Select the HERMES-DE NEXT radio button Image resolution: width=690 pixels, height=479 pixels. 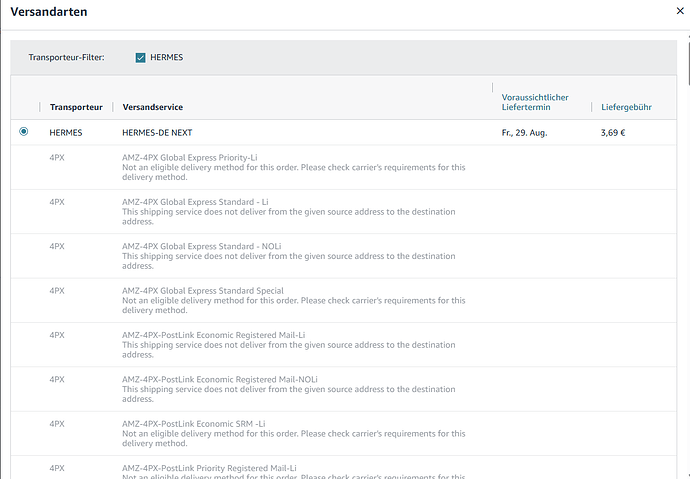[24, 131]
